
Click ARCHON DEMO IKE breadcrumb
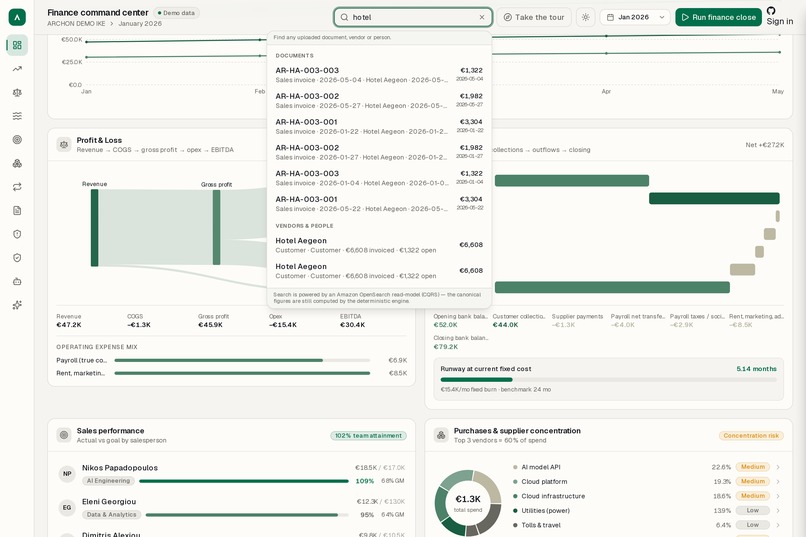click(76, 24)
